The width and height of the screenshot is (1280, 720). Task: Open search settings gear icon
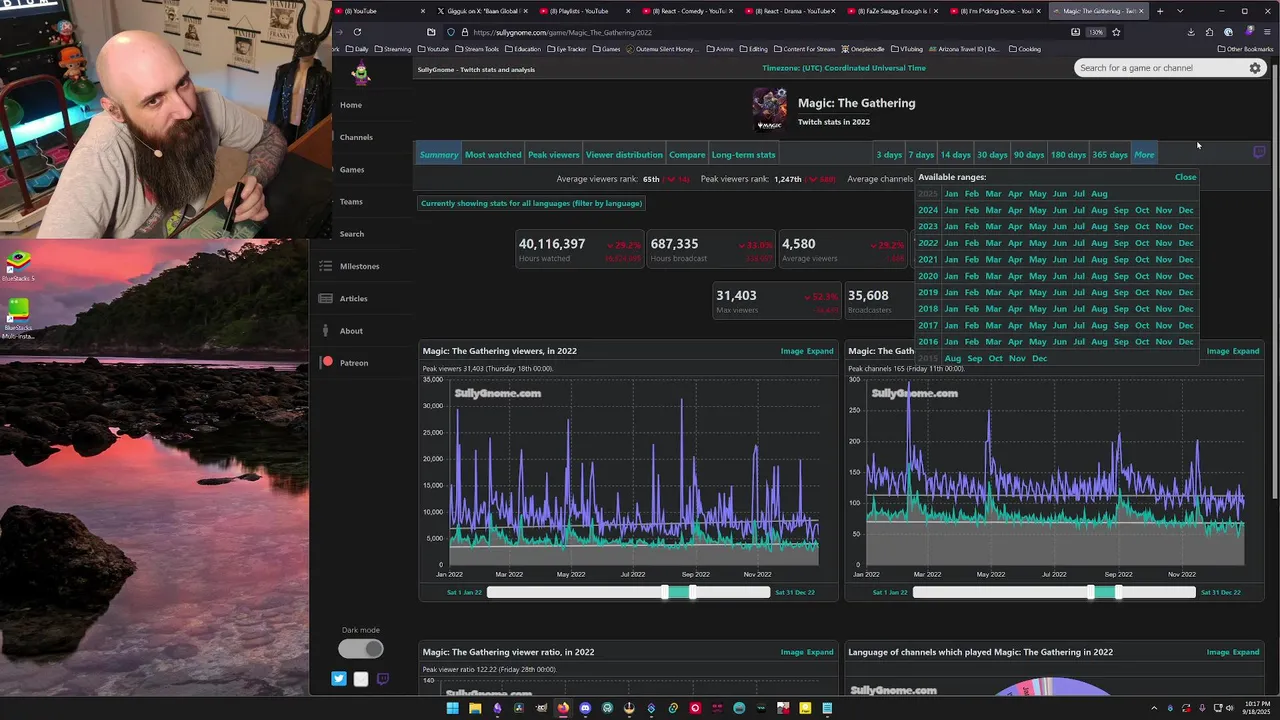1255,68
